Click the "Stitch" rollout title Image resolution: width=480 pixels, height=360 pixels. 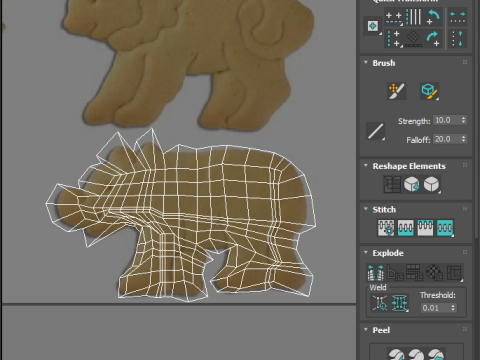(384, 209)
